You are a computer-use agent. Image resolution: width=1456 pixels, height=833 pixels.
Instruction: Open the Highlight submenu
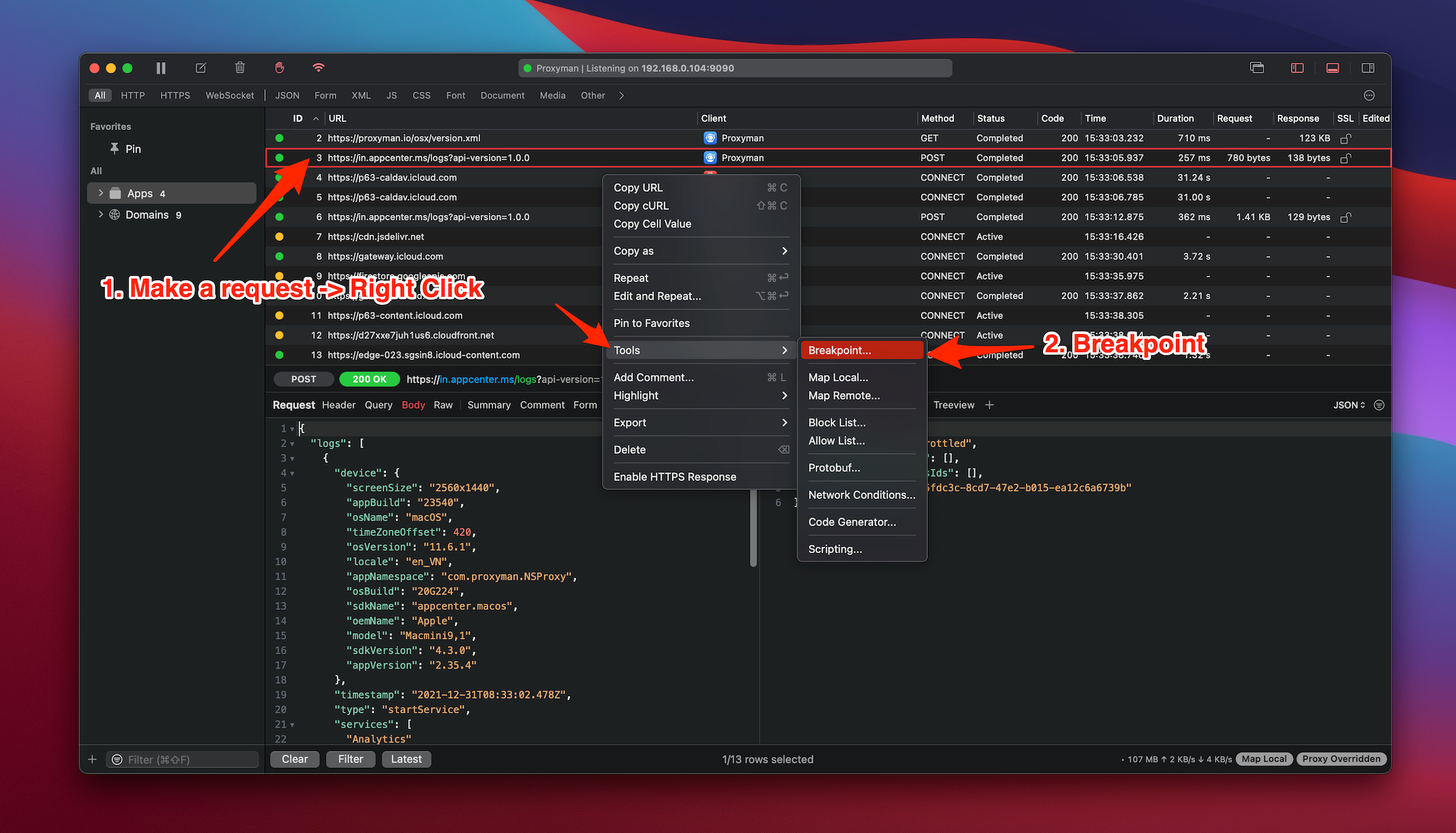[700, 396]
